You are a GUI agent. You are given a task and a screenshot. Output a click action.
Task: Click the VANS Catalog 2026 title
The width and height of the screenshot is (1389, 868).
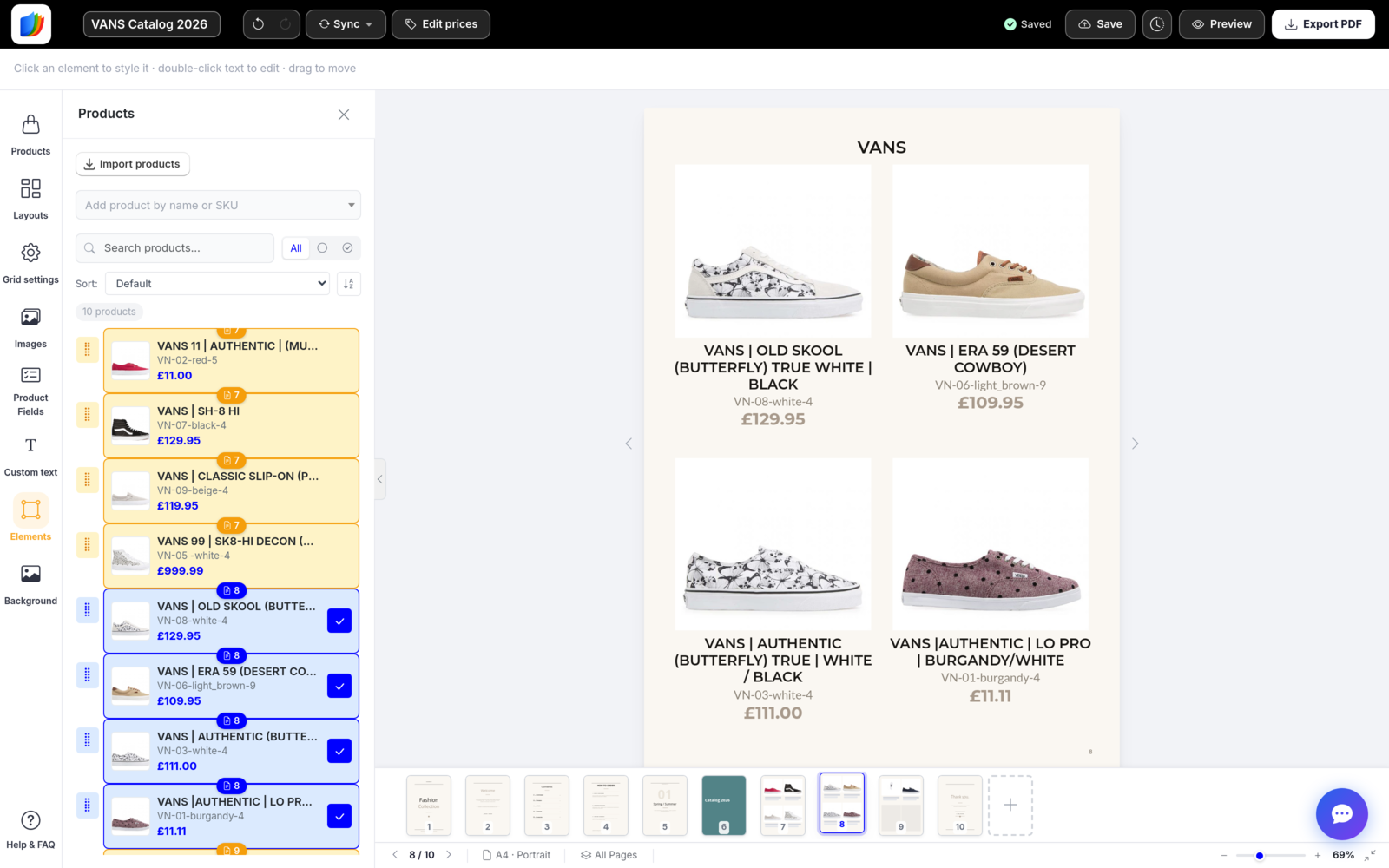151,24
